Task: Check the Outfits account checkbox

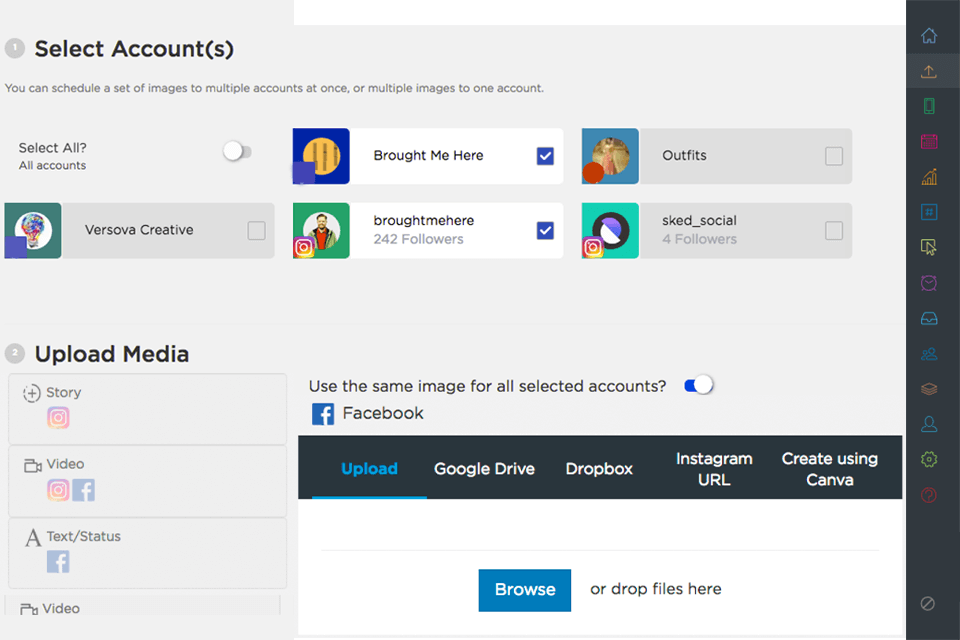Action: tap(834, 156)
